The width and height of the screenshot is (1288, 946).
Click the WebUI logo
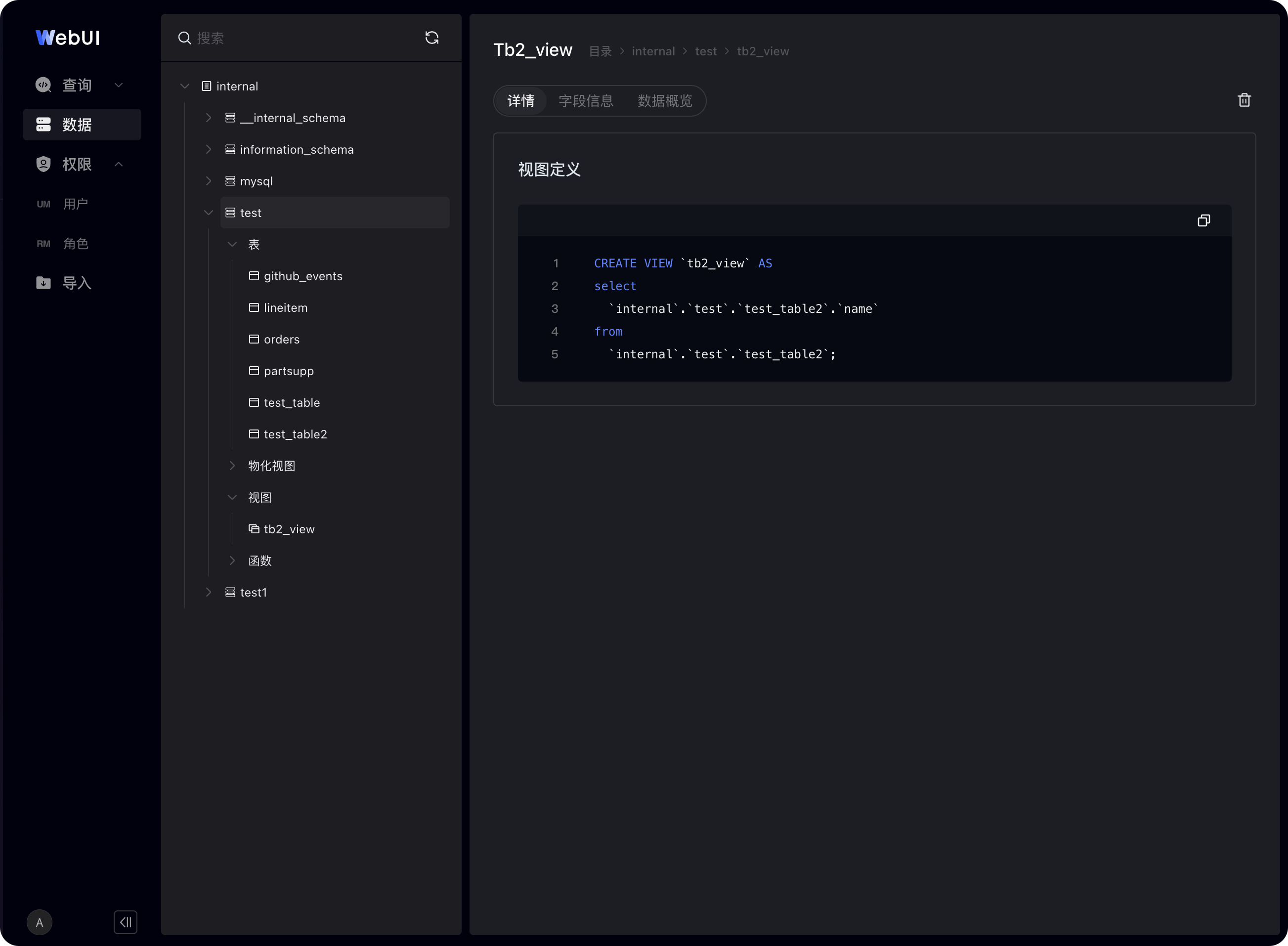(x=68, y=38)
